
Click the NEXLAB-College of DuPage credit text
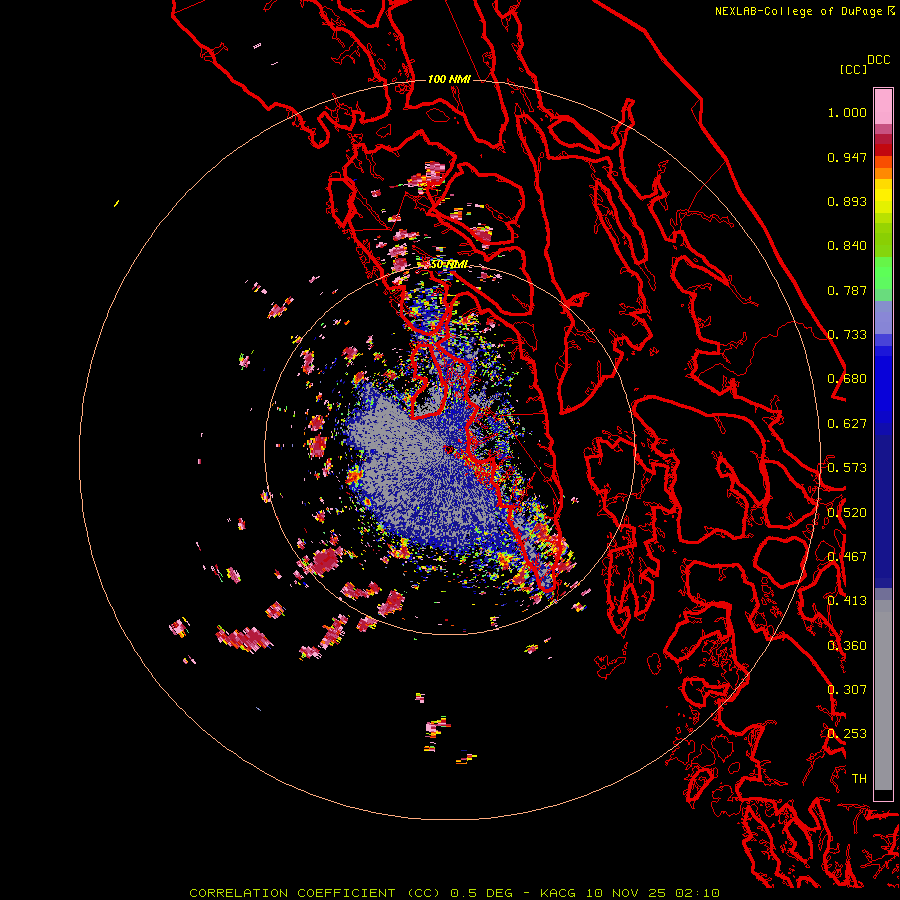[x=799, y=11]
